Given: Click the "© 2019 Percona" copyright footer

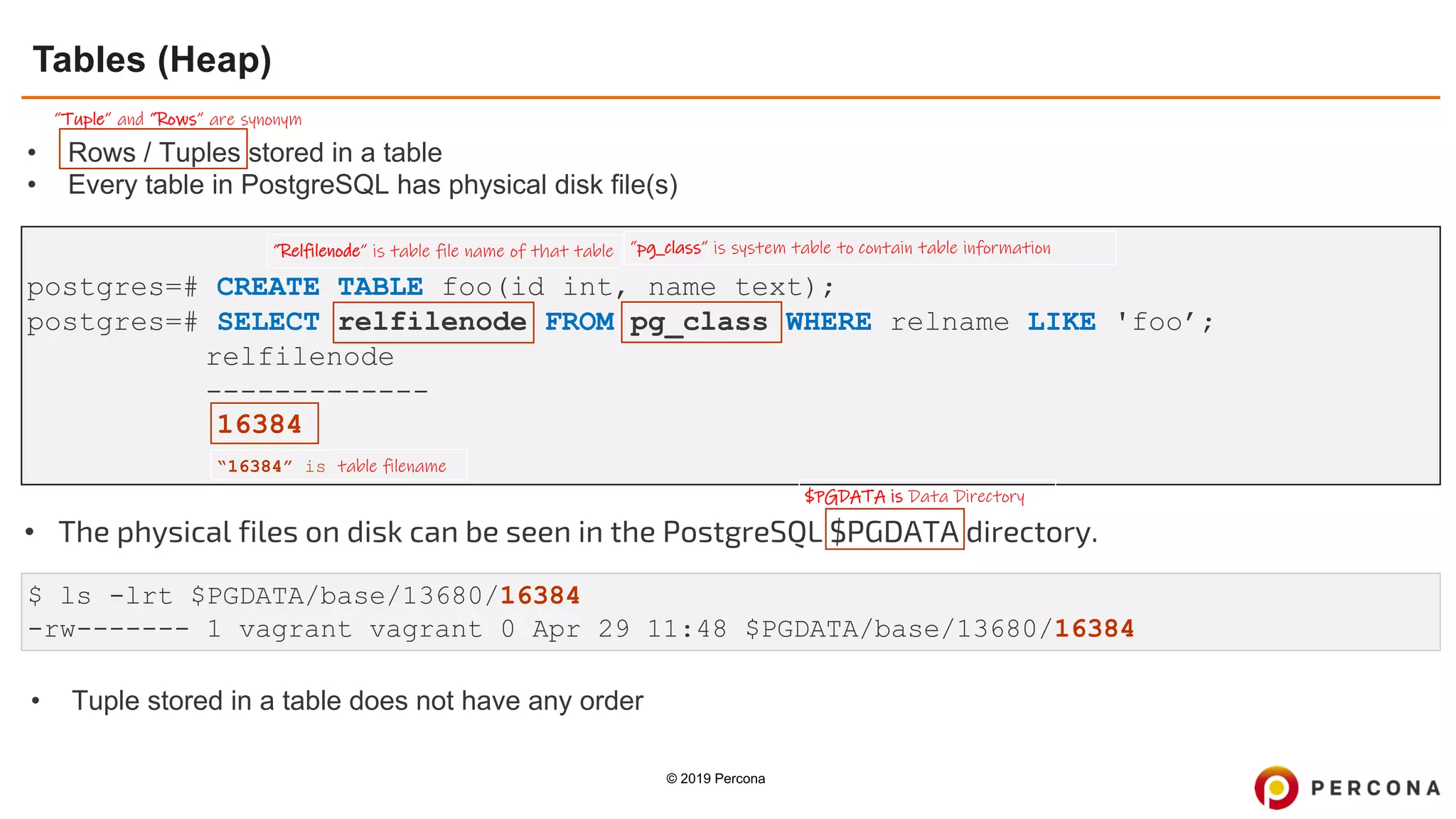Looking at the screenshot, I should click(x=715, y=778).
